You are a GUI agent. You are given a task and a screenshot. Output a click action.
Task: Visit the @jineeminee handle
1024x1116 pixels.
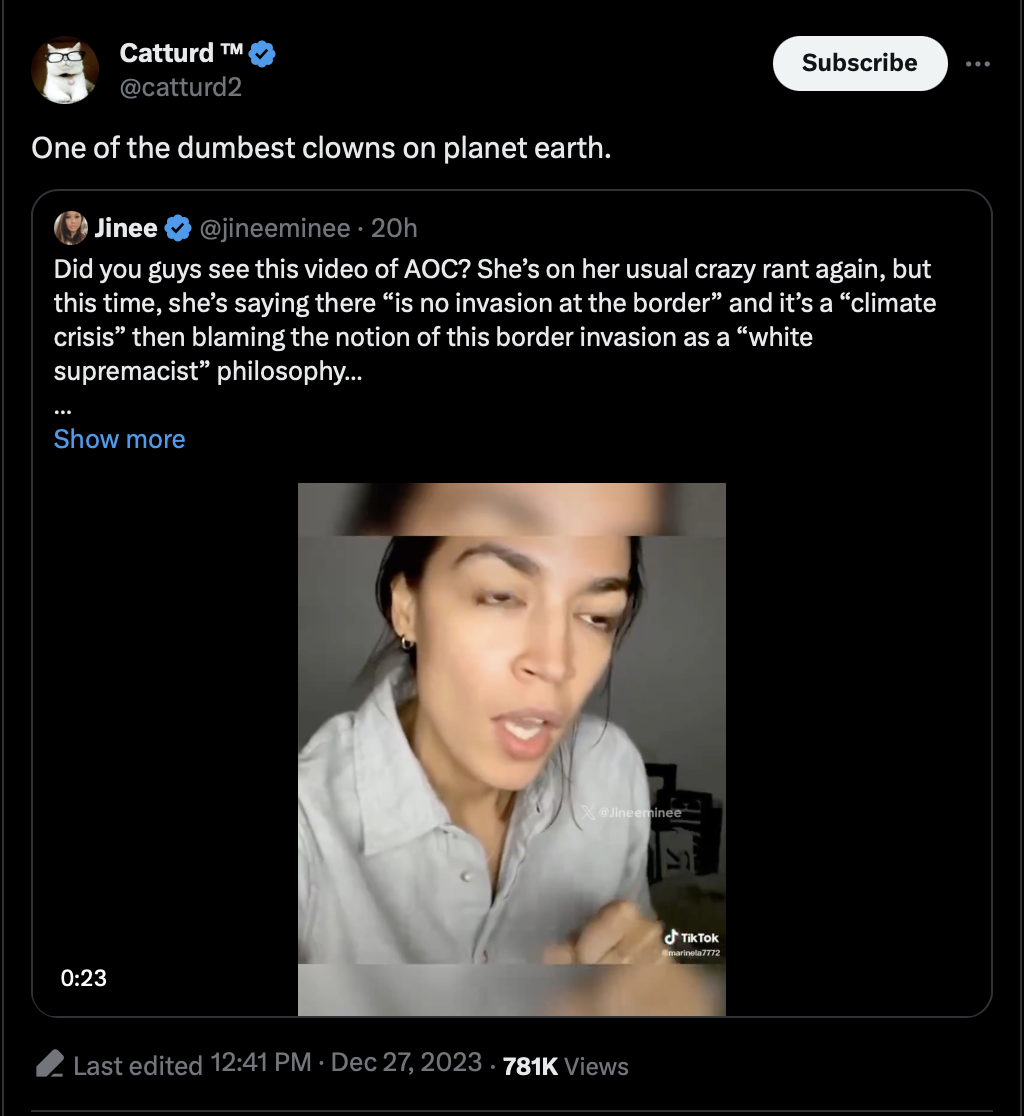click(x=275, y=229)
